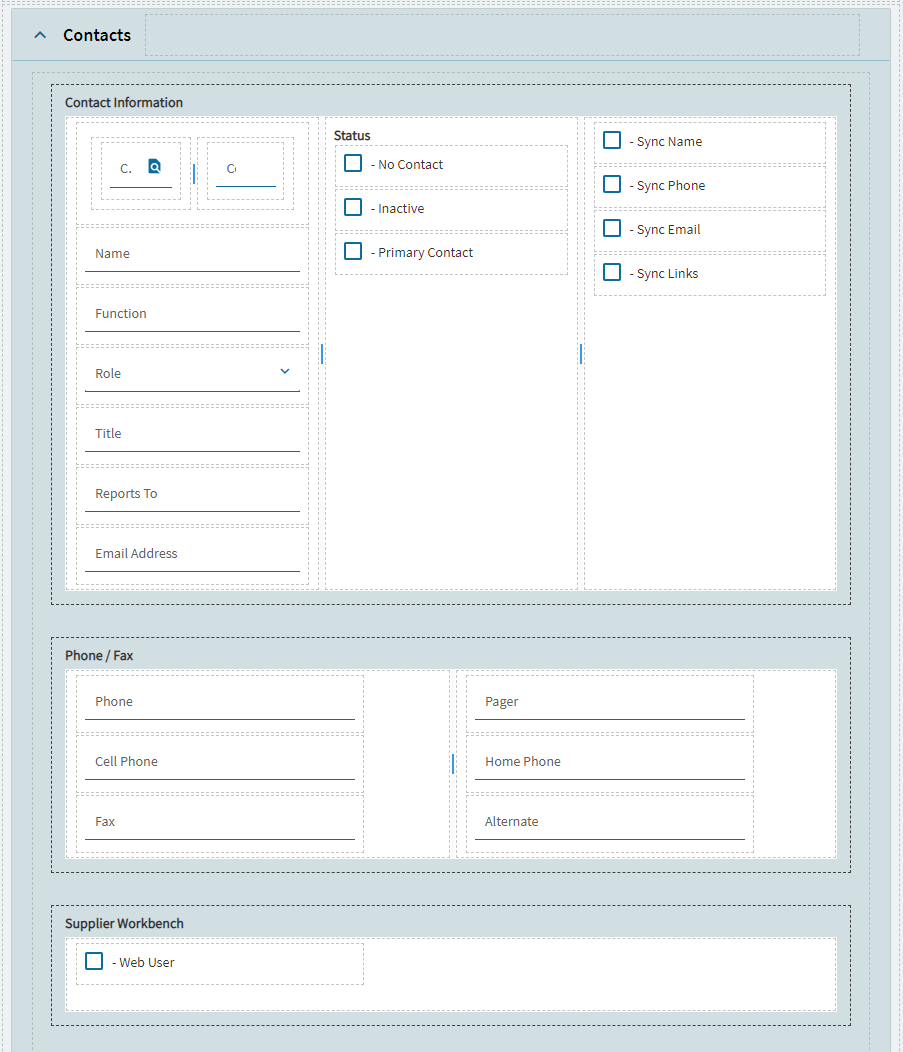The image size is (903, 1052).
Task: Click the column splitter between code fields
Action: click(x=194, y=174)
